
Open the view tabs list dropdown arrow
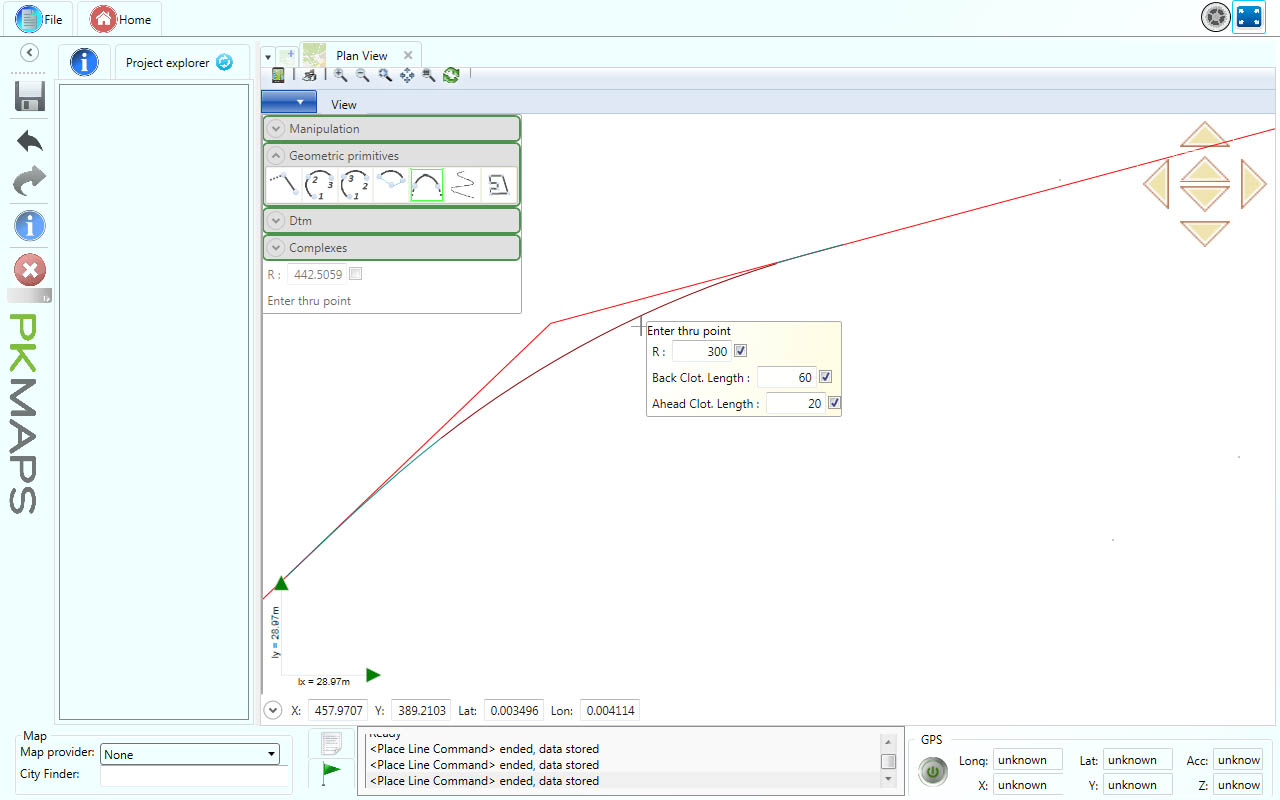pos(268,57)
